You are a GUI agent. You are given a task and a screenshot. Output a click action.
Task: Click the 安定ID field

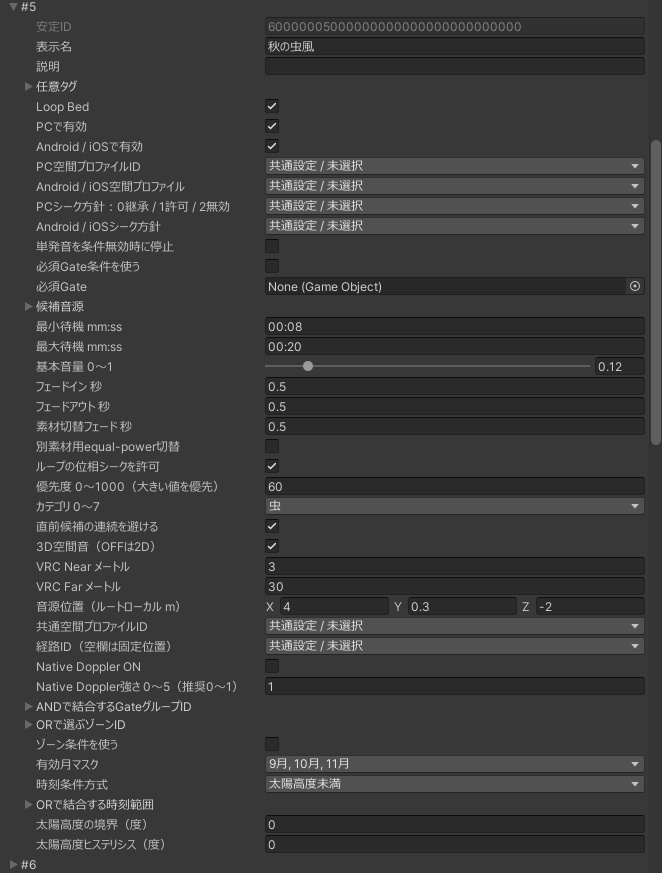tap(454, 26)
